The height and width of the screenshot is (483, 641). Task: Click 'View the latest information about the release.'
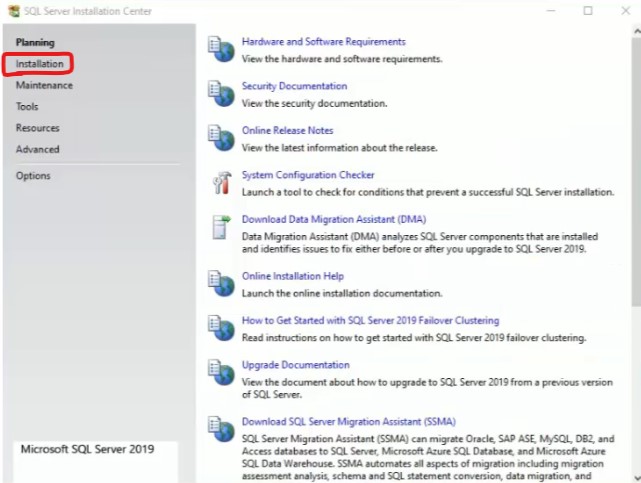(x=339, y=148)
